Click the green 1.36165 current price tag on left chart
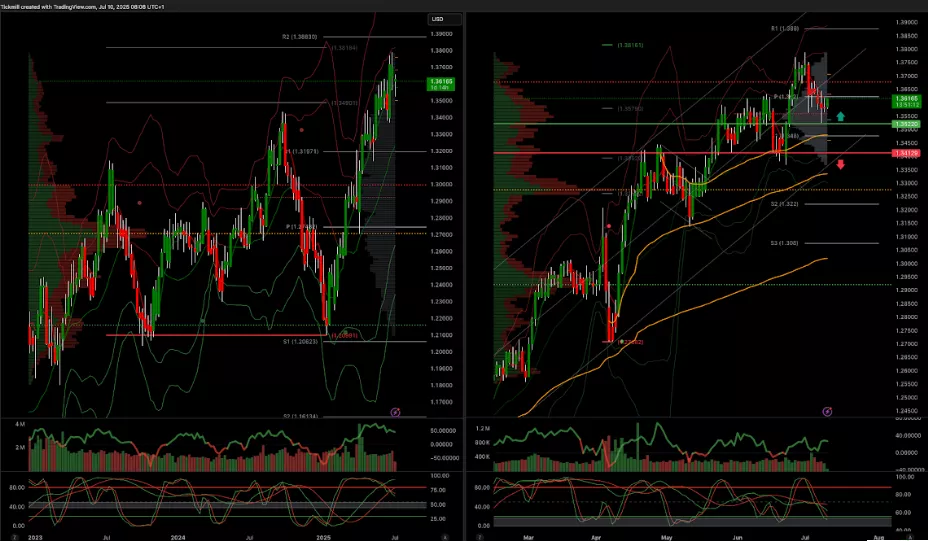 click(438, 83)
